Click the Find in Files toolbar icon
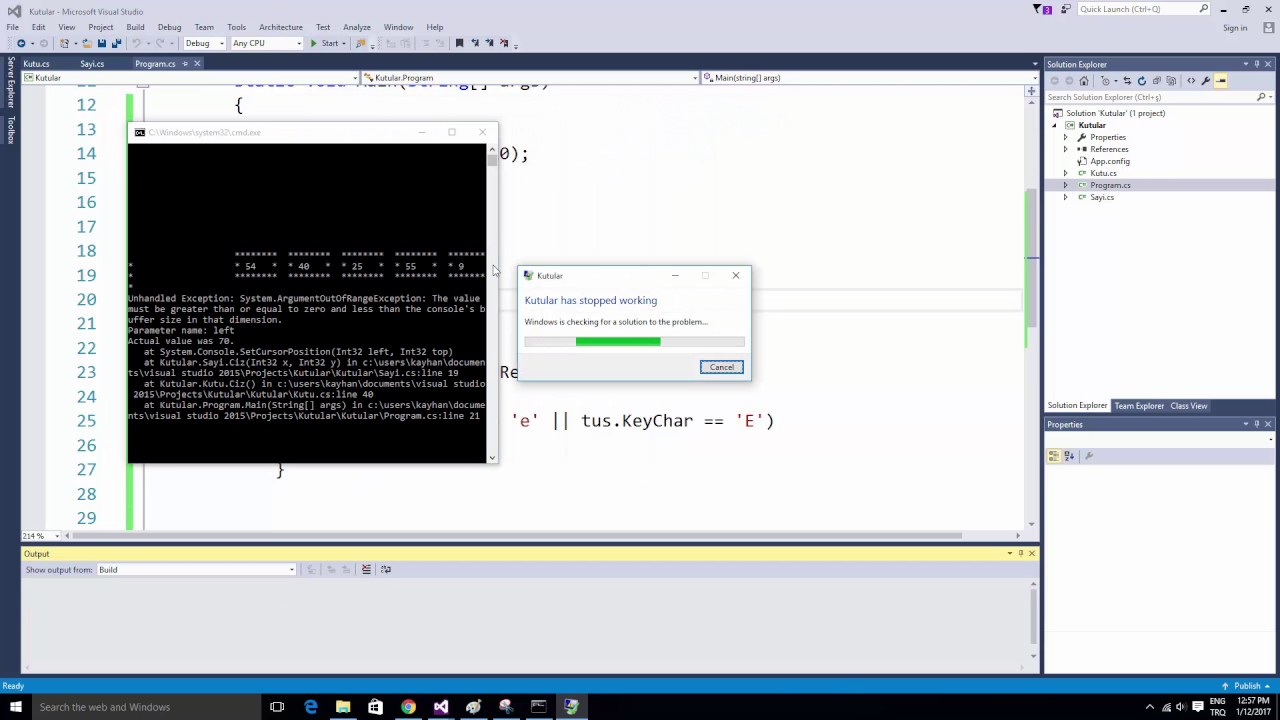The image size is (1280, 720). click(360, 43)
